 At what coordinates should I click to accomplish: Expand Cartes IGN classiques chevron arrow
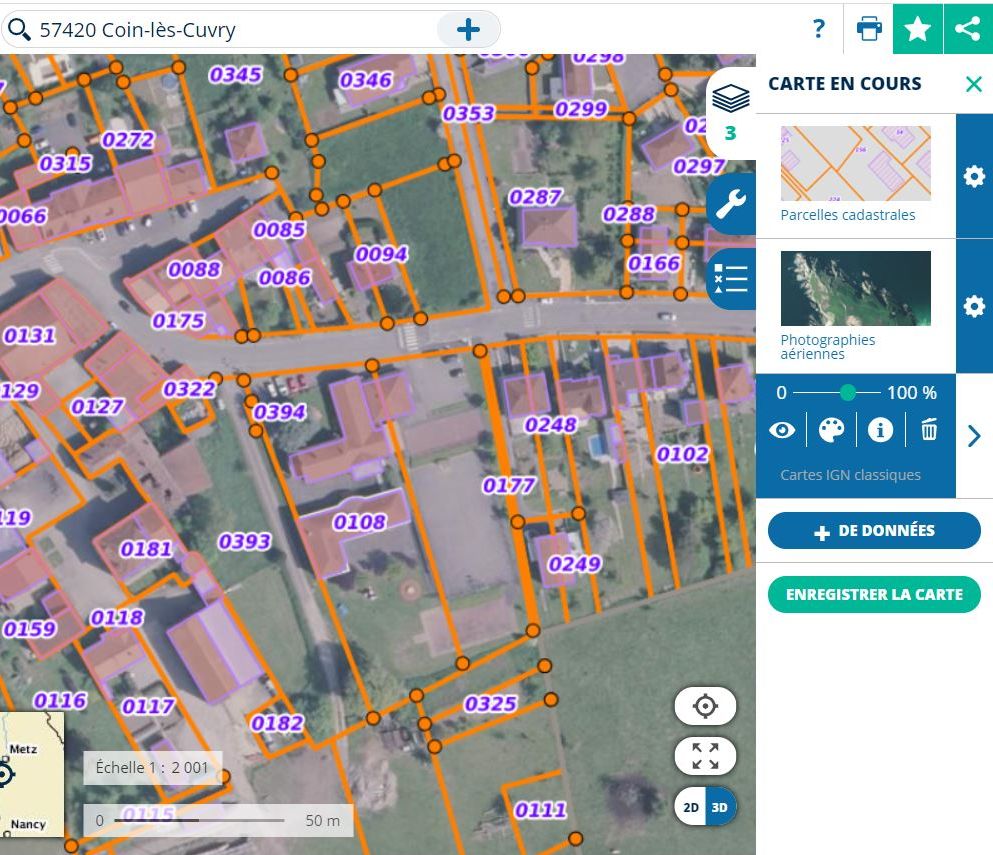[x=974, y=436]
